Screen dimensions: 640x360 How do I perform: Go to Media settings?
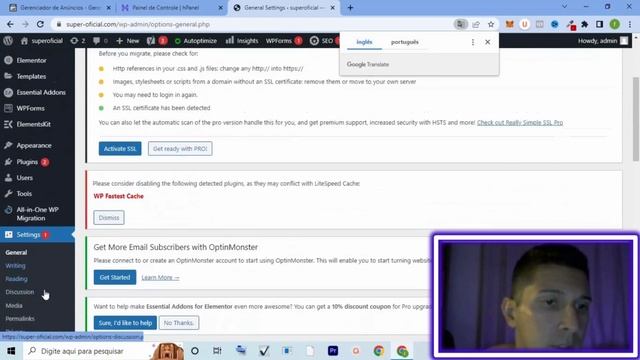[x=14, y=305]
